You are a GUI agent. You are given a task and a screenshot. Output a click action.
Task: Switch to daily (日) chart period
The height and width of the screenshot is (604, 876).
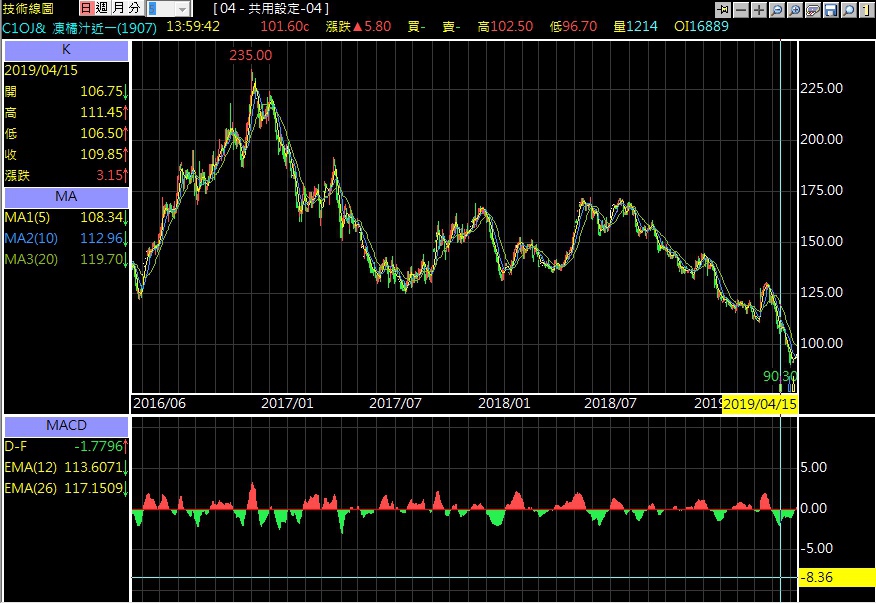coord(86,8)
